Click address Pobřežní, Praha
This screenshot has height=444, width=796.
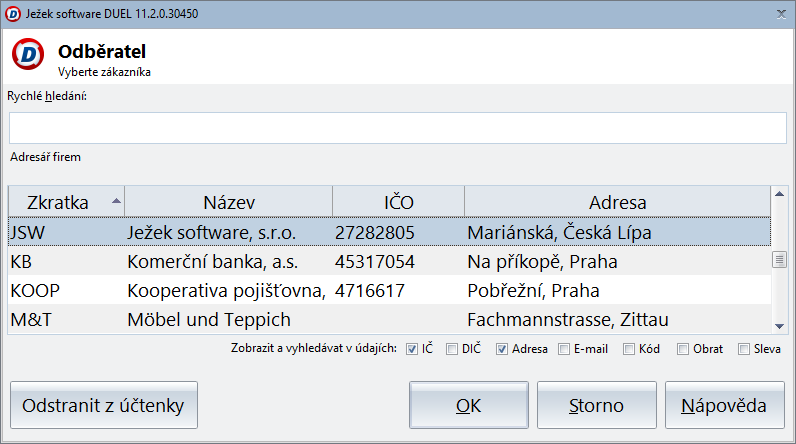point(533,290)
